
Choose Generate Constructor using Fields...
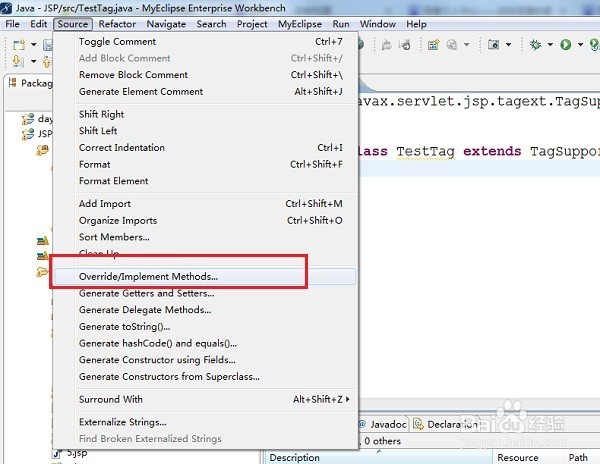click(205, 360)
